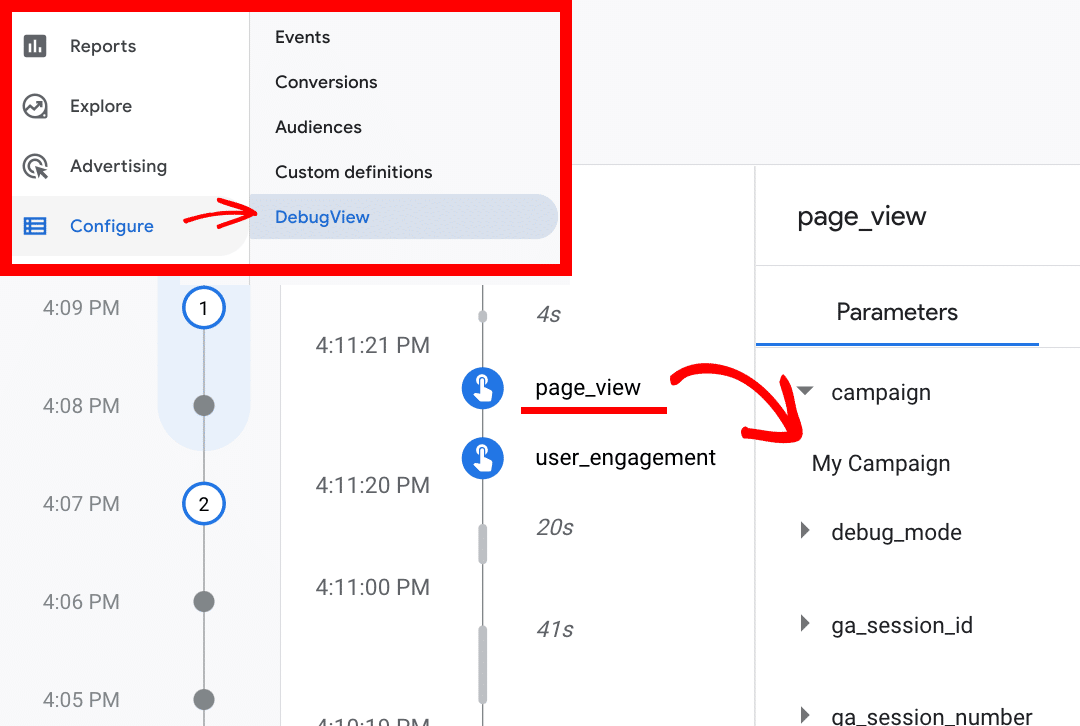Select DebugView in the Configure submenu
This screenshot has height=726, width=1080.
(x=322, y=217)
